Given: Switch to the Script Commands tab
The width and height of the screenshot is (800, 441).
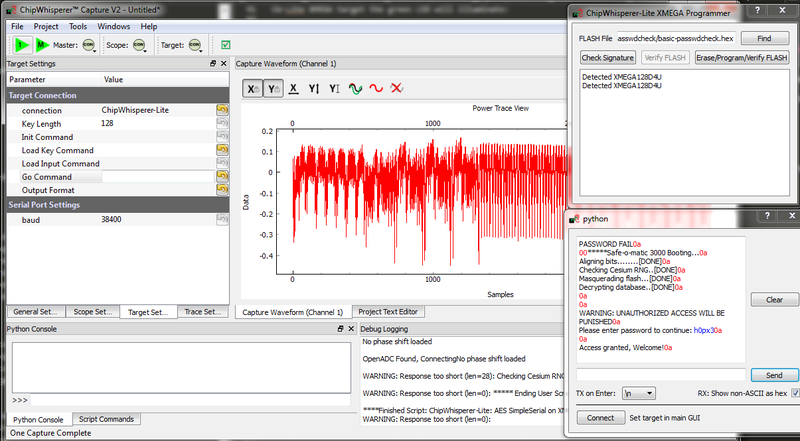Looking at the screenshot, I should click(x=106, y=419).
